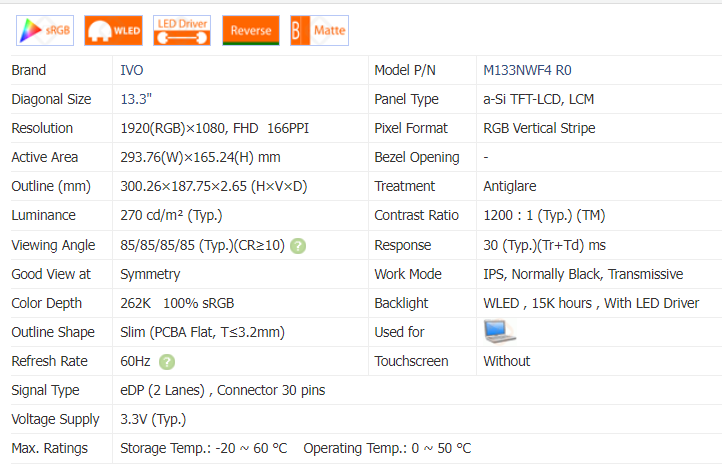Click the Used for label
This screenshot has width=722, height=465.
(399, 332)
